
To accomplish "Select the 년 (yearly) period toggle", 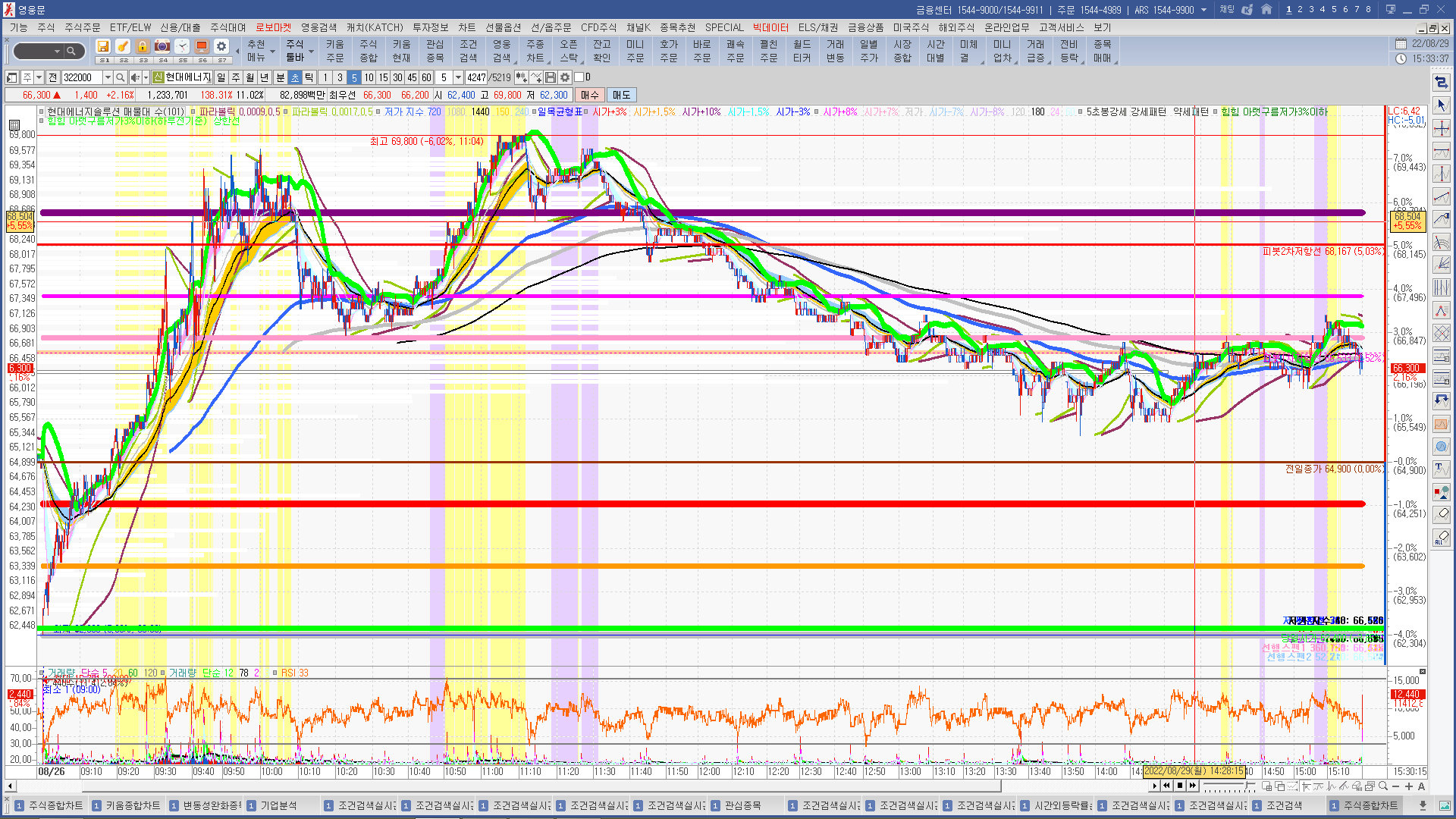I will pos(265,77).
